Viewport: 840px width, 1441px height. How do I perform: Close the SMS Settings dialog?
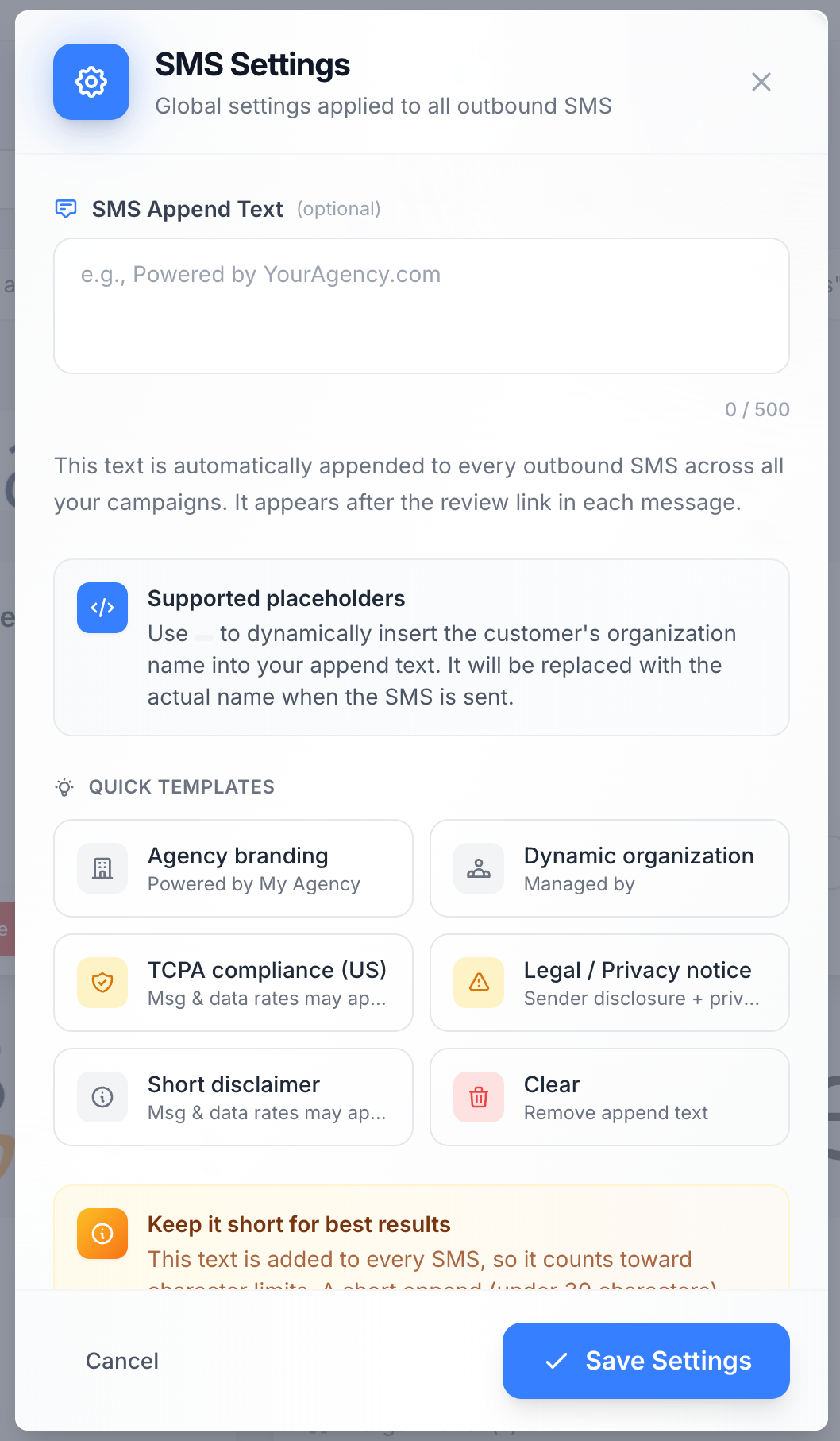[761, 82]
